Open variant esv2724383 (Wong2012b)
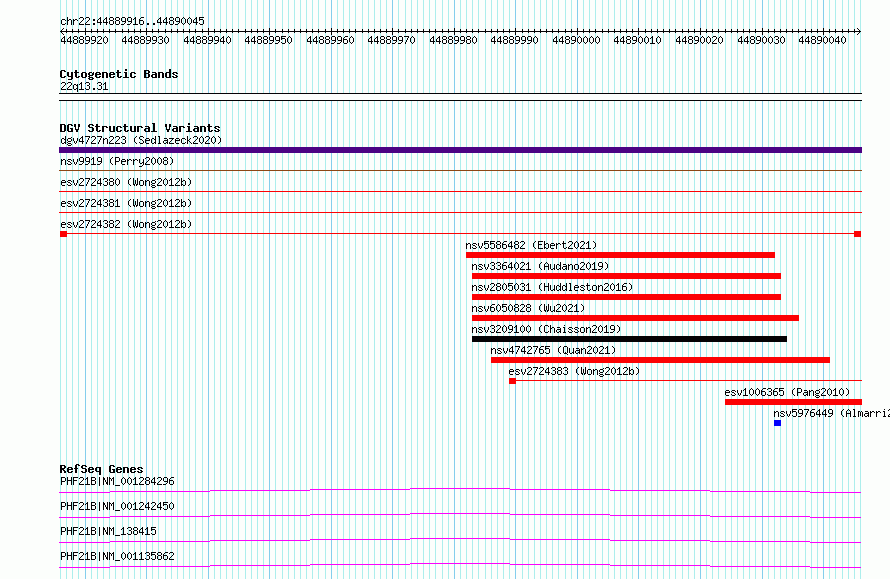 coord(574,371)
